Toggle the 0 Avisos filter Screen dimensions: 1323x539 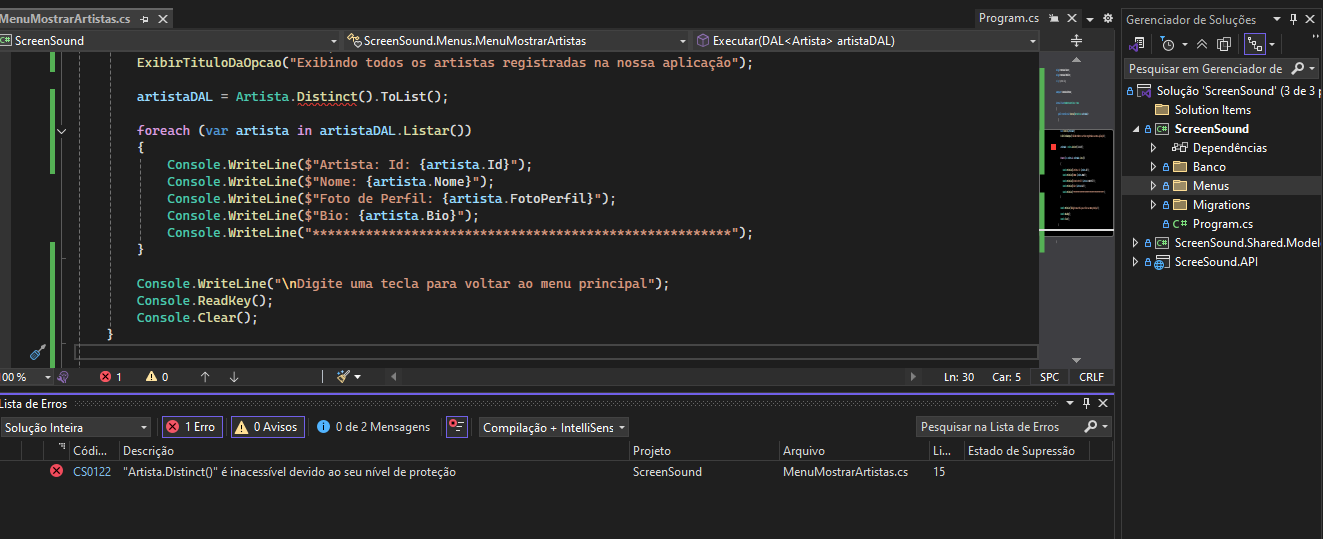click(x=268, y=427)
